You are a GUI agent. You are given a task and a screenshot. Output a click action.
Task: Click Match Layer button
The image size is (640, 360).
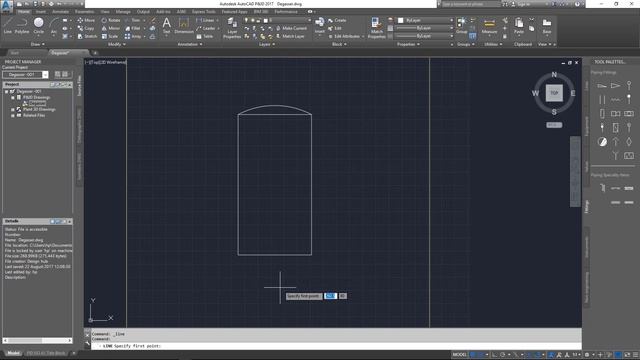coord(290,36)
